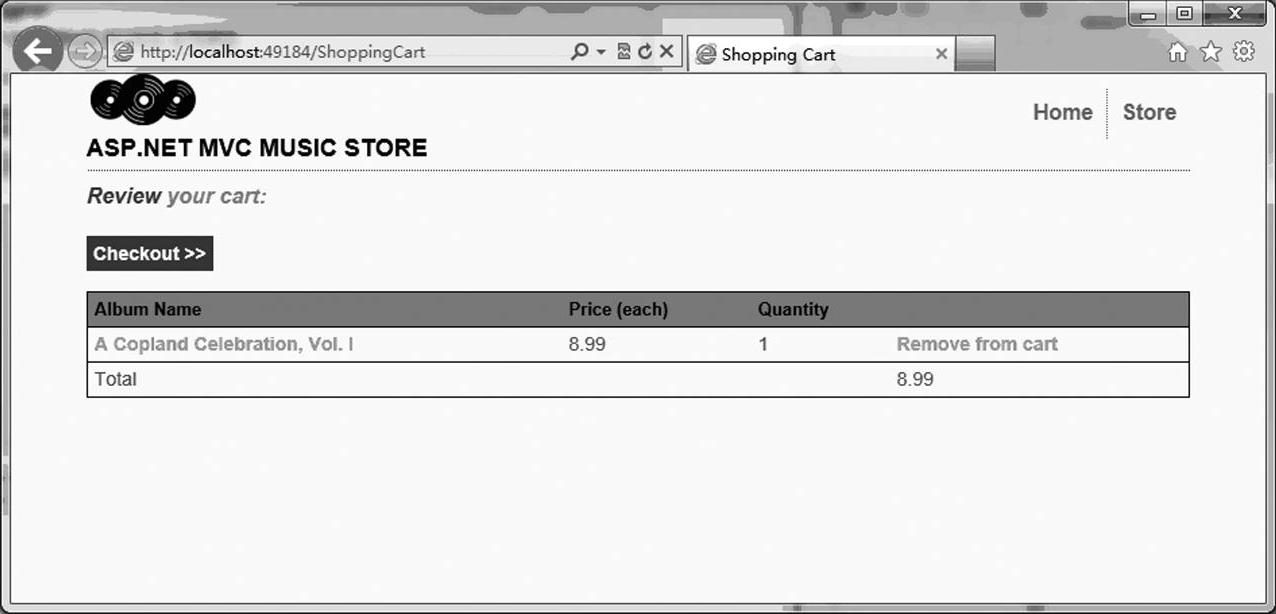Open the A Copland Celebration, Vol. I album link
The width and height of the screenshot is (1276, 614).
coord(224,344)
